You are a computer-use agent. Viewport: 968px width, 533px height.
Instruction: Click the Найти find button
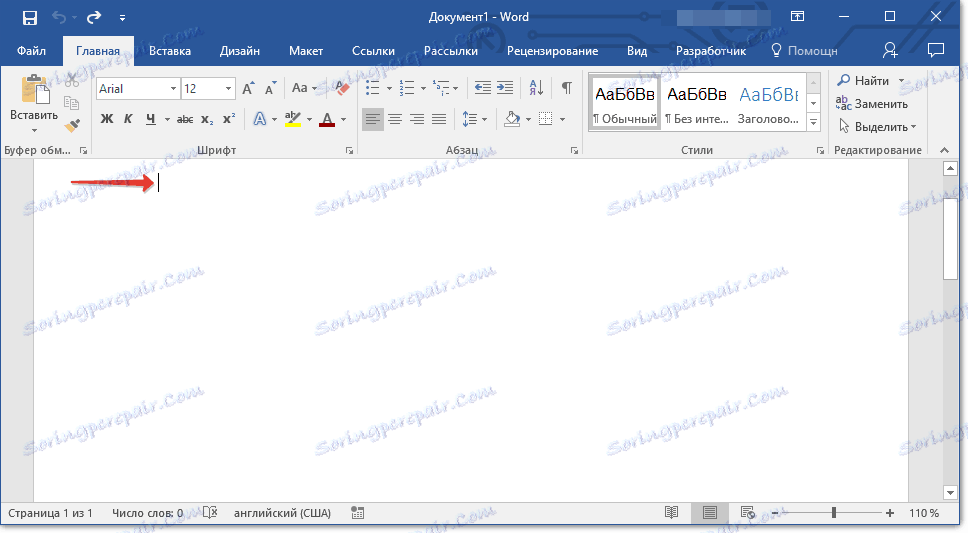[x=863, y=81]
